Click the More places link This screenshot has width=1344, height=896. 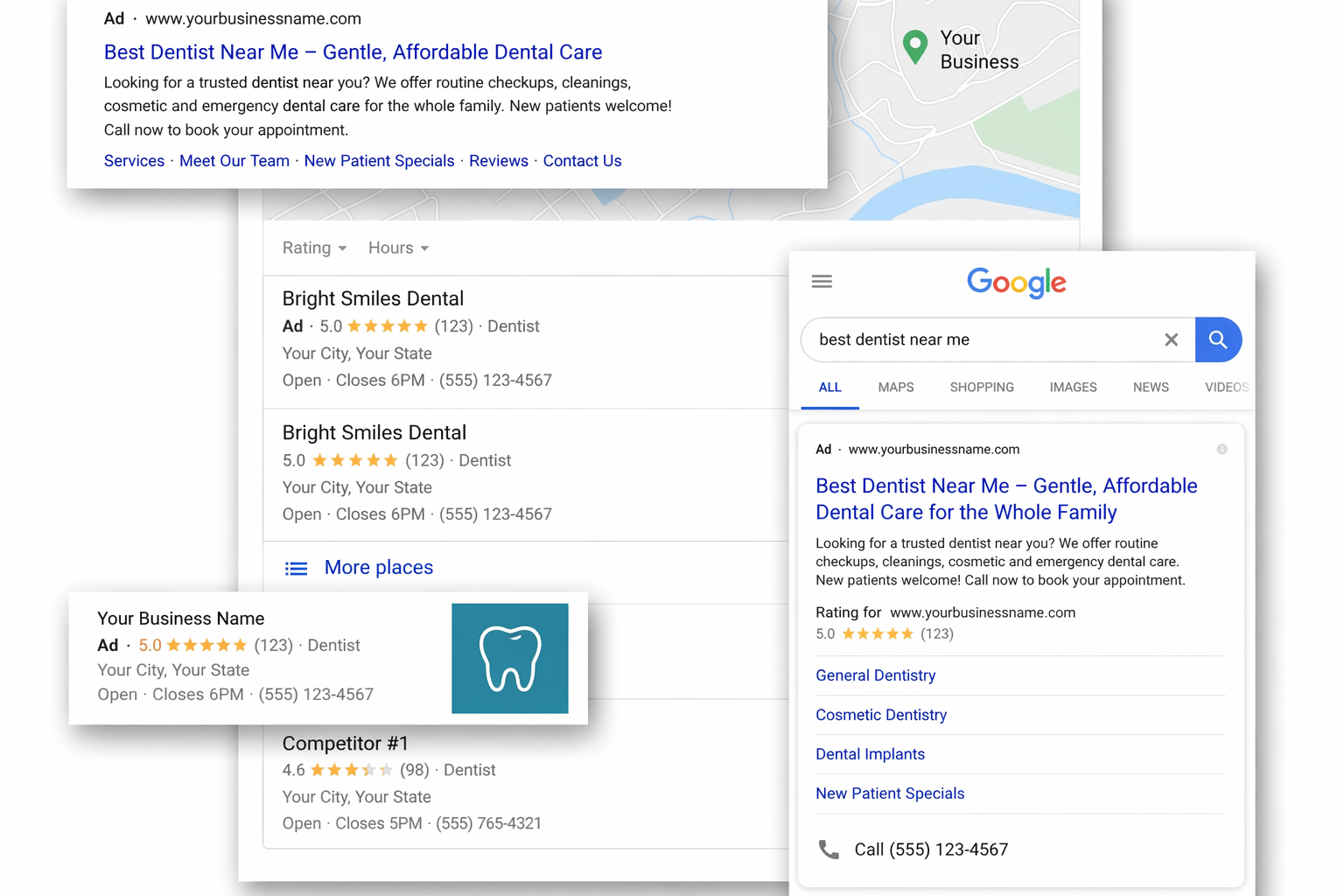coord(378,567)
